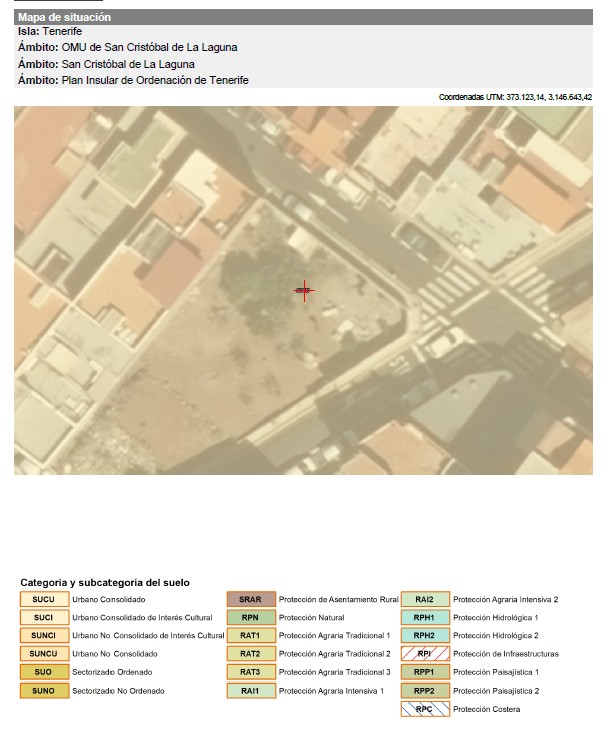This screenshot has width=611, height=737.
Task: Click the RPH1 Protección Hidrológica swatch
Action: coord(425,618)
